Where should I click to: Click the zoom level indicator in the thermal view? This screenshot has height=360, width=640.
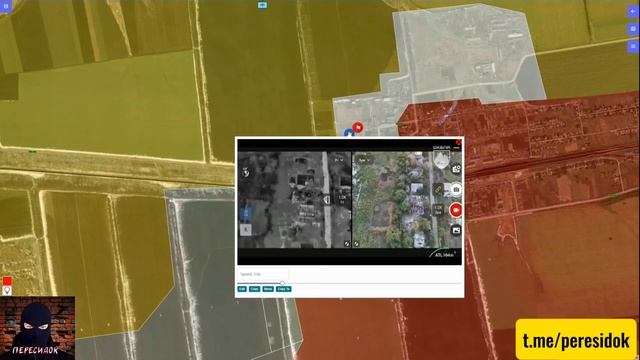pyautogui.click(x=342, y=199)
